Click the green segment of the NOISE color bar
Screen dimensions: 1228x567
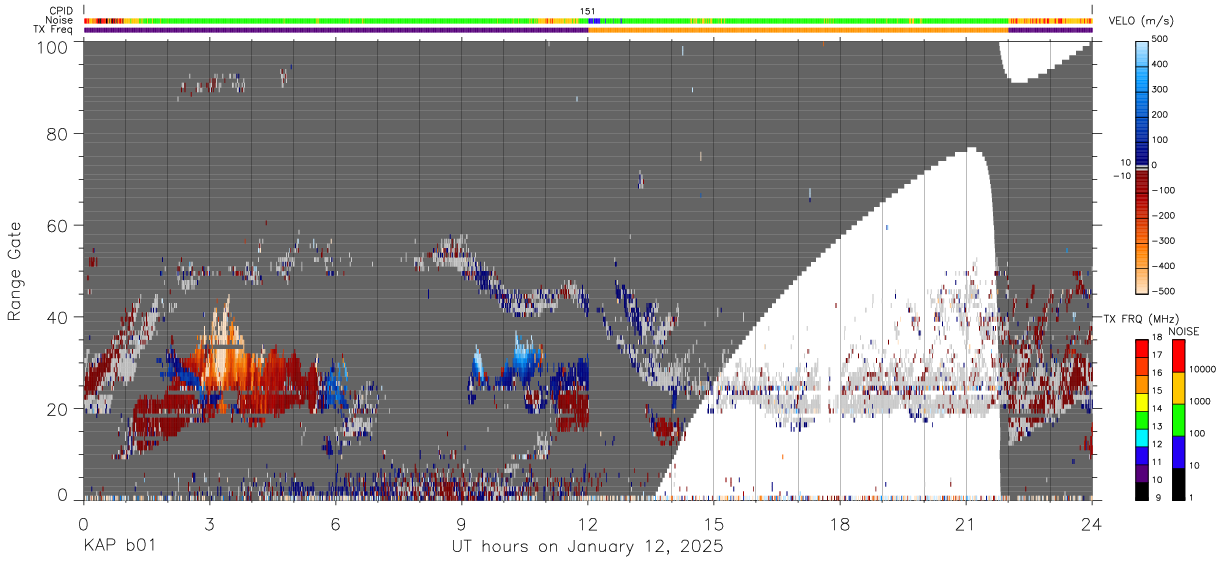pyautogui.click(x=1179, y=420)
